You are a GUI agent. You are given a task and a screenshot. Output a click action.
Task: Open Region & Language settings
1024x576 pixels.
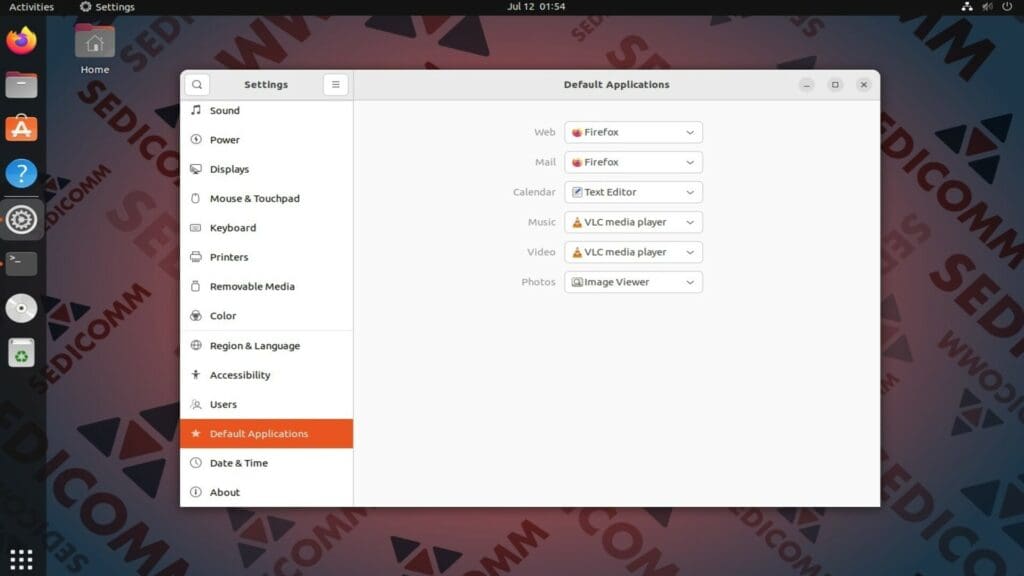pyautogui.click(x=266, y=345)
